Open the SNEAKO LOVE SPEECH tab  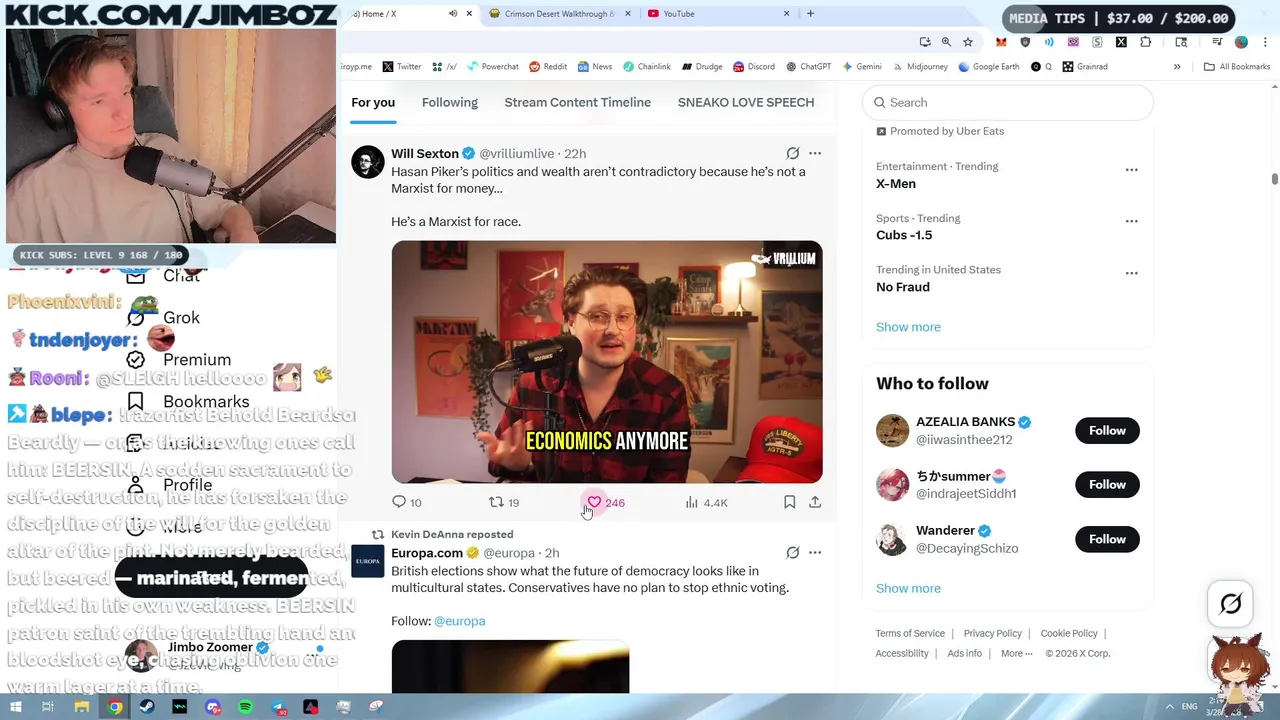point(746,102)
